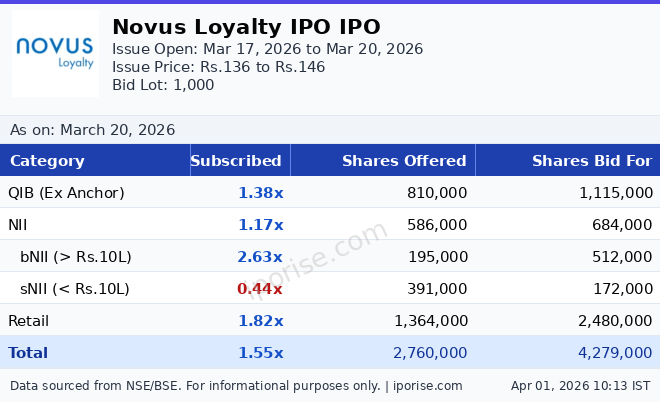This screenshot has width=660, height=402.
Task: Click the As on March 20 date
Action: coord(92,130)
